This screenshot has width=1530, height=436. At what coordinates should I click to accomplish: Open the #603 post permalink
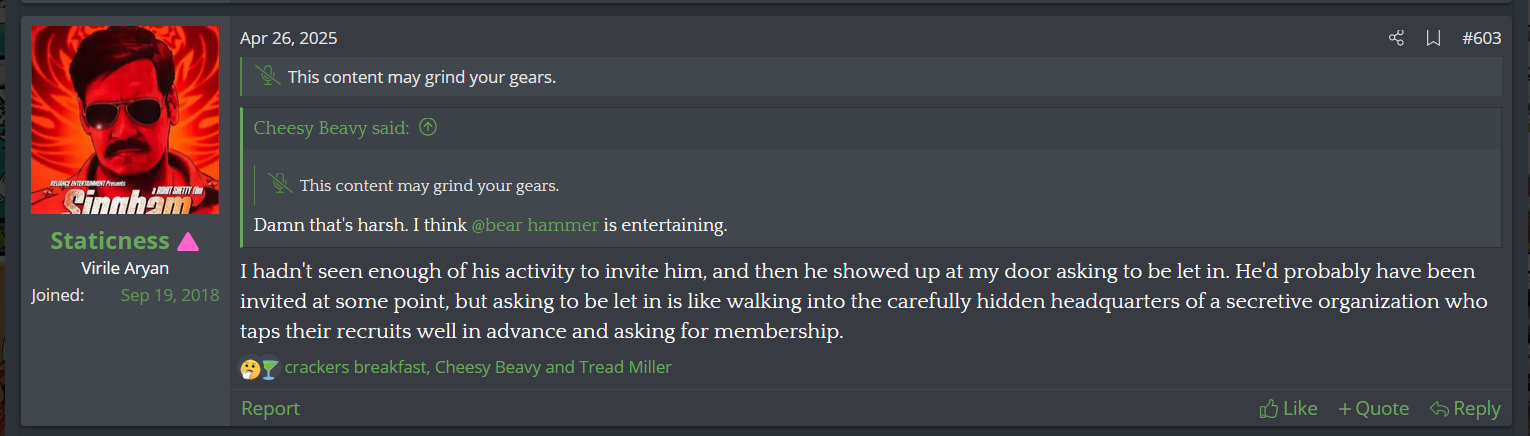coord(1481,39)
